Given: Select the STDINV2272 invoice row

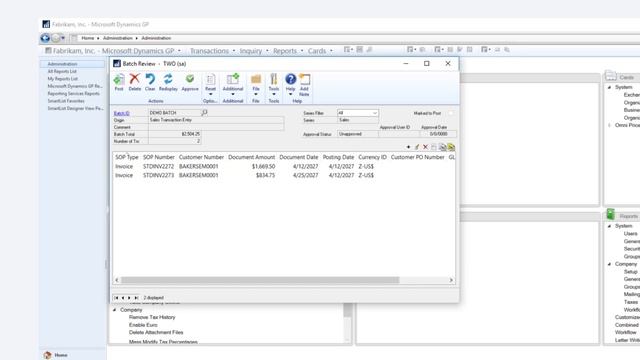Looking at the screenshot, I should [284, 167].
